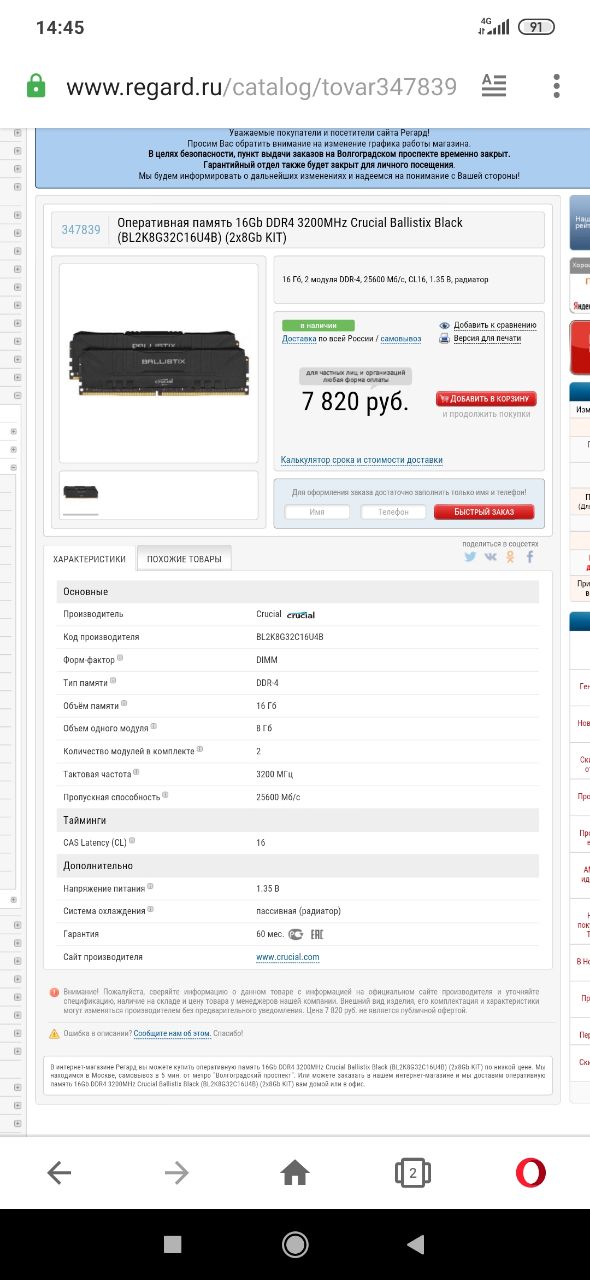Click the large Ballistix RAM product image
590x1280 pixels.
click(158, 364)
